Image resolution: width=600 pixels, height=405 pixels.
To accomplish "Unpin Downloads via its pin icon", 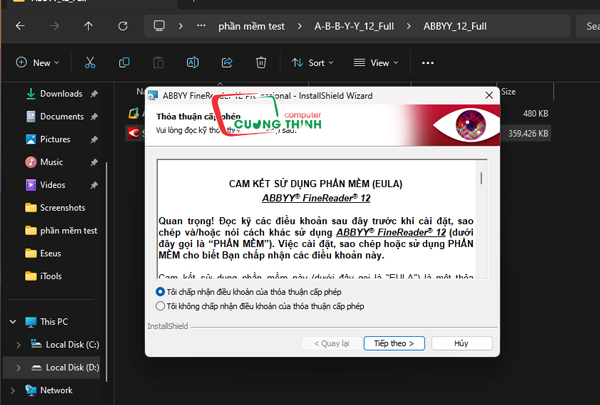I will coord(94,94).
